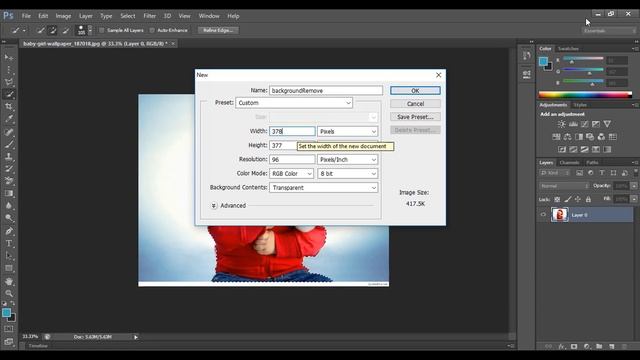Open Background Contents dropdown

pos(324,188)
